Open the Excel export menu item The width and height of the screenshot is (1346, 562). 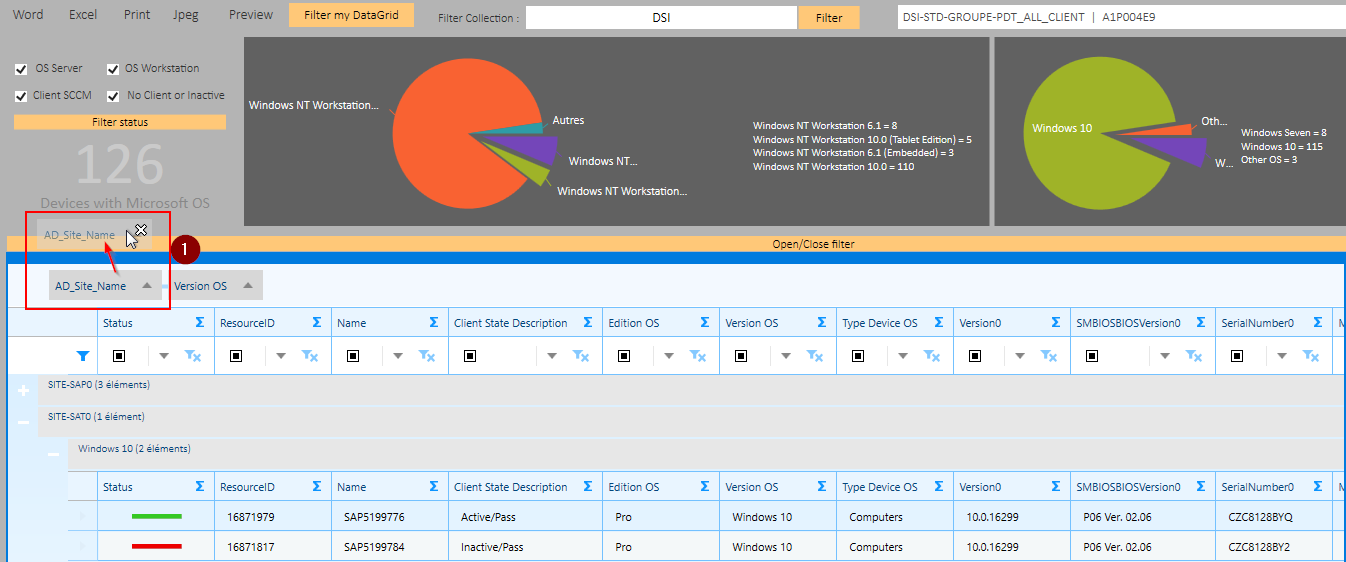coord(83,15)
